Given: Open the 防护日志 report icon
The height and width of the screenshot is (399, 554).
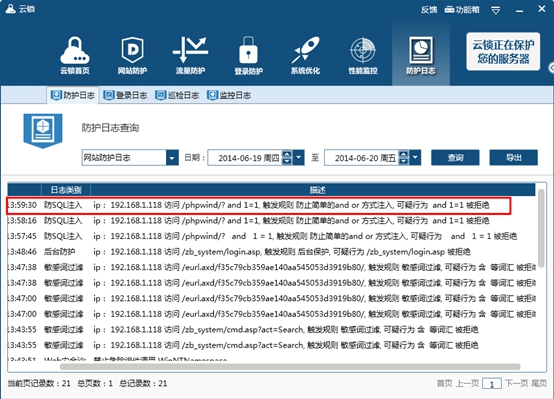Looking at the screenshot, I should click(420, 55).
